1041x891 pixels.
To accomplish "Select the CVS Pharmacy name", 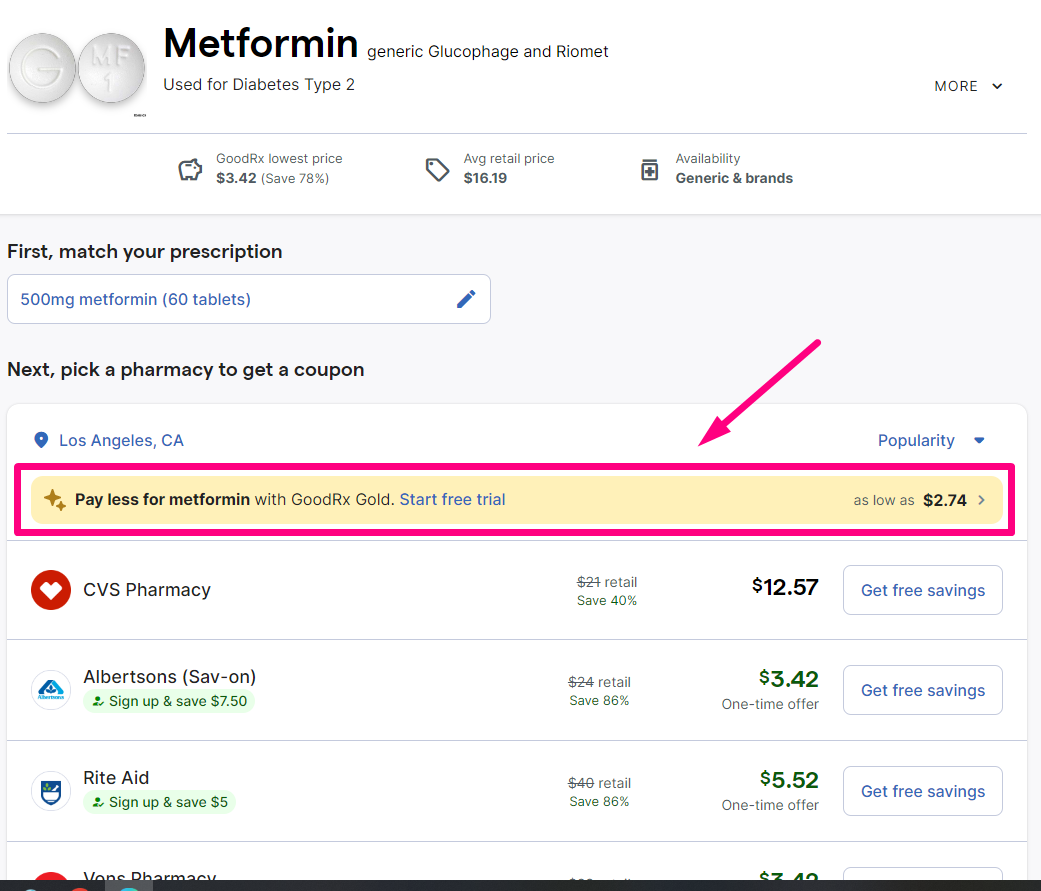I will pos(147,590).
